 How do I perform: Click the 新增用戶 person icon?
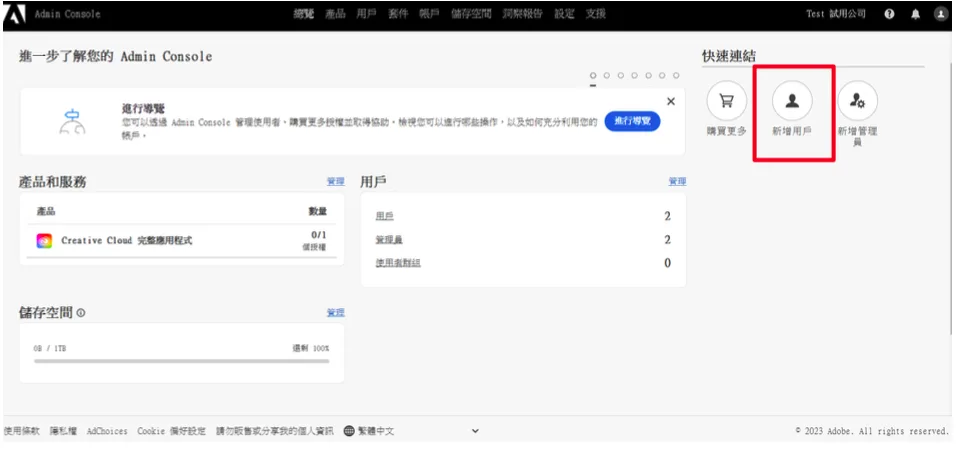(x=792, y=101)
